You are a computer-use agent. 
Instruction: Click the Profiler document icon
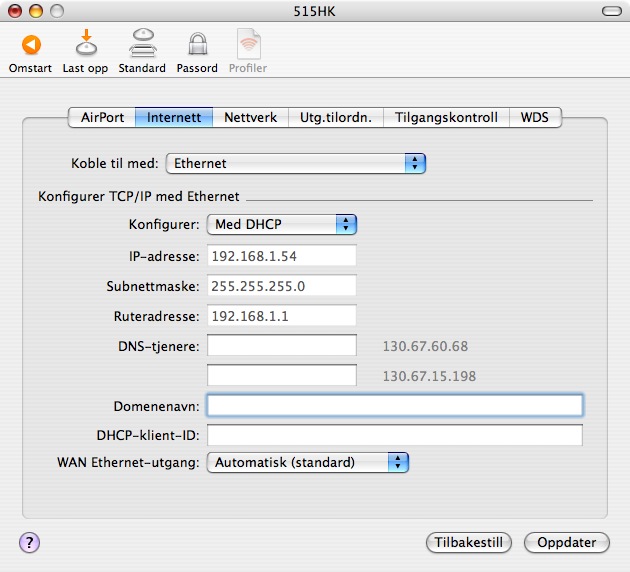249,43
